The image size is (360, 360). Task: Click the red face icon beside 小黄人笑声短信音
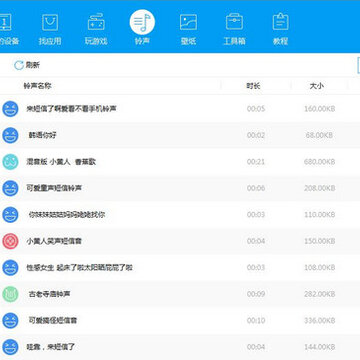click(x=10, y=241)
